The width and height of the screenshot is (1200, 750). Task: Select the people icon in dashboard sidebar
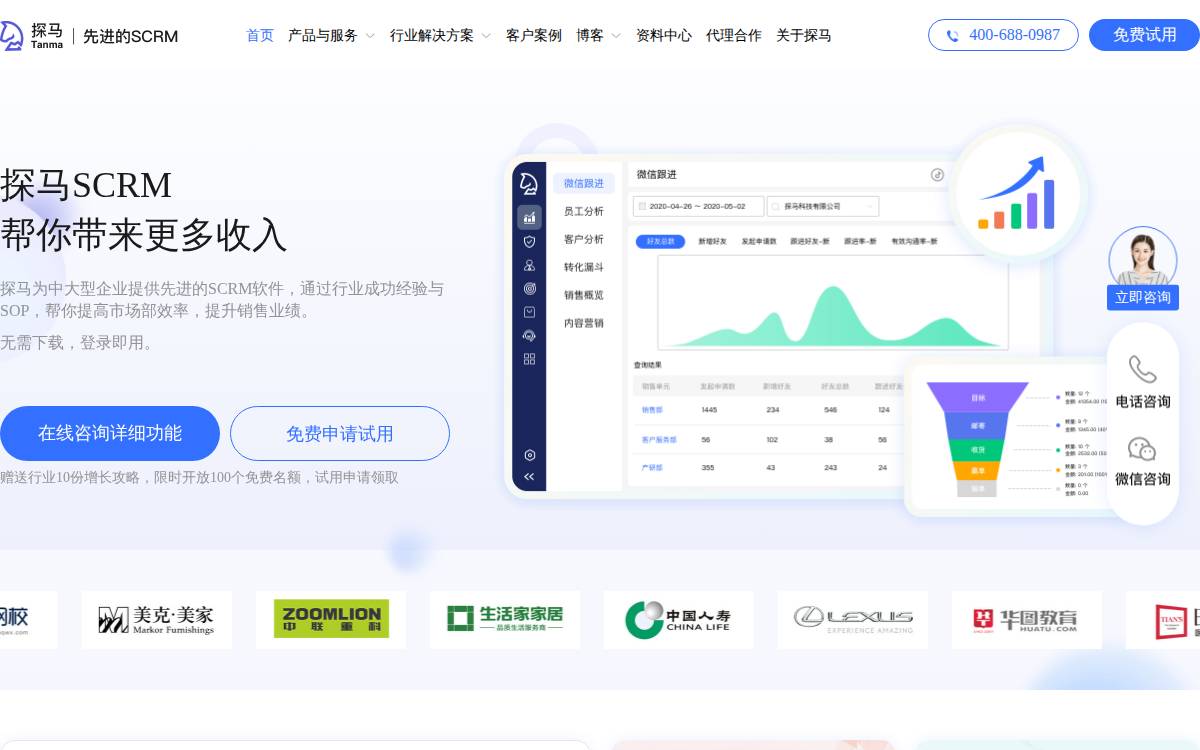tap(529, 265)
